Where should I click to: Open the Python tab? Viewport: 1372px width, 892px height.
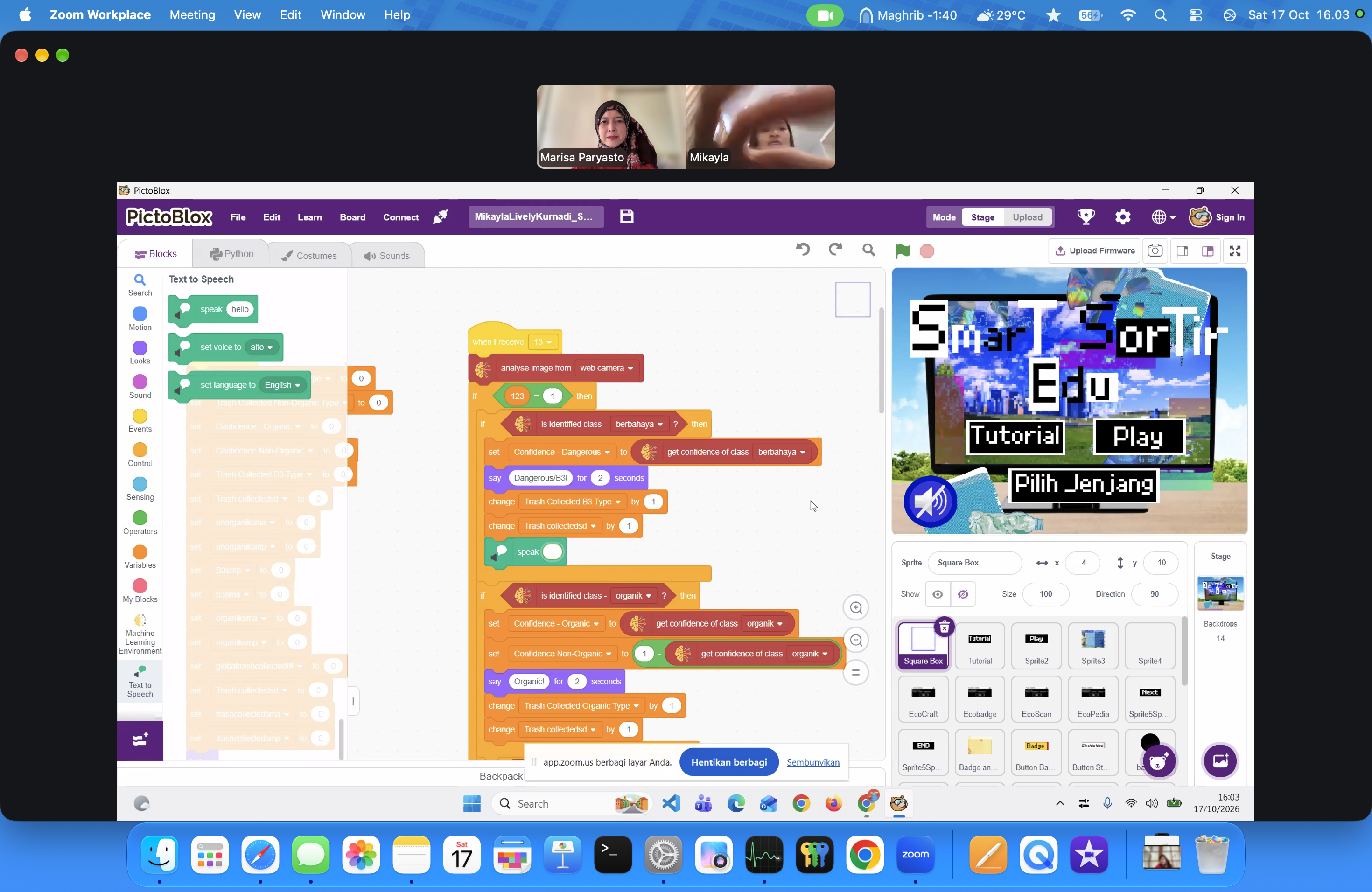click(231, 253)
